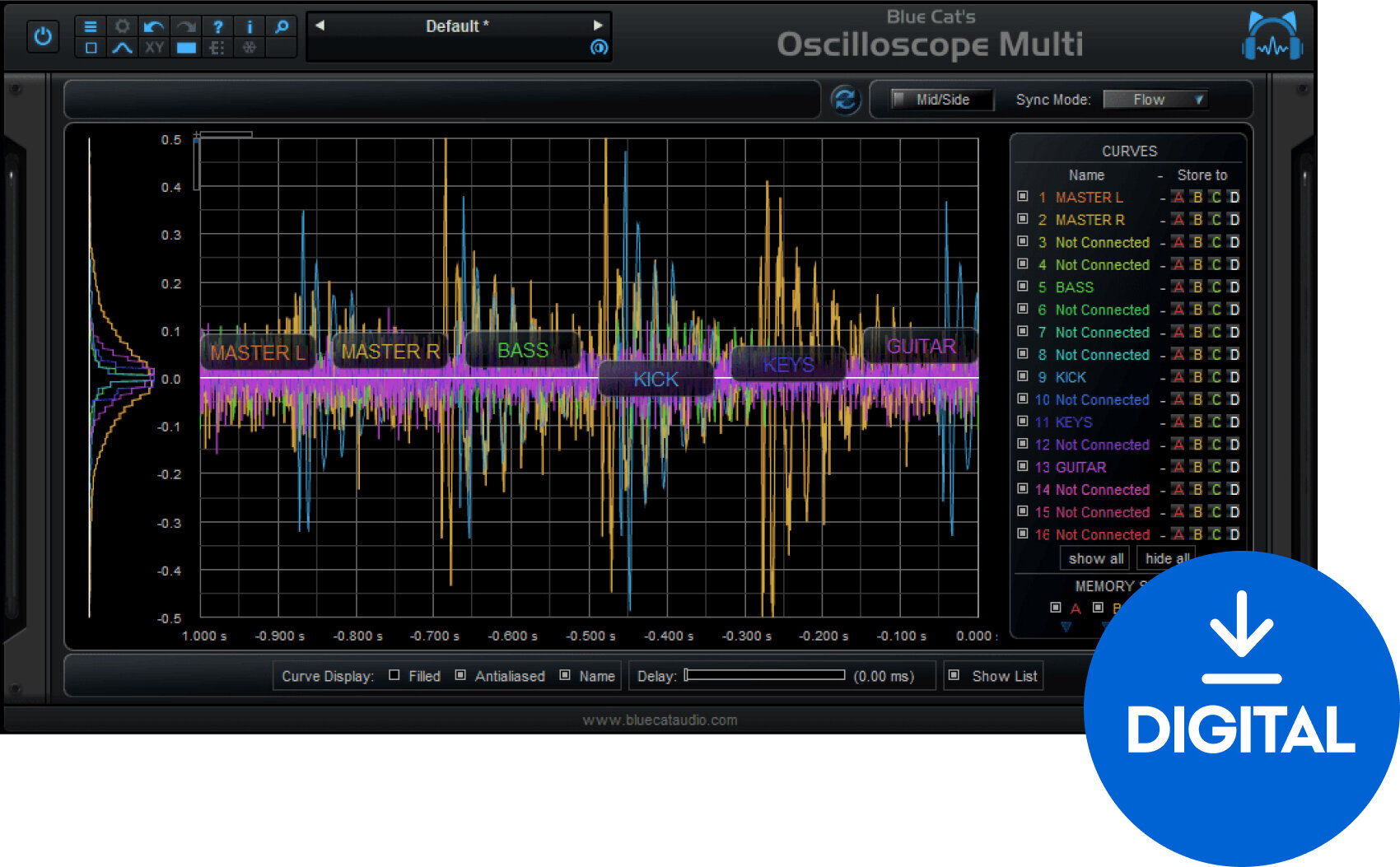Toggle visibility of the KICK curve
The height and width of the screenshot is (867, 1400).
(x=1024, y=377)
